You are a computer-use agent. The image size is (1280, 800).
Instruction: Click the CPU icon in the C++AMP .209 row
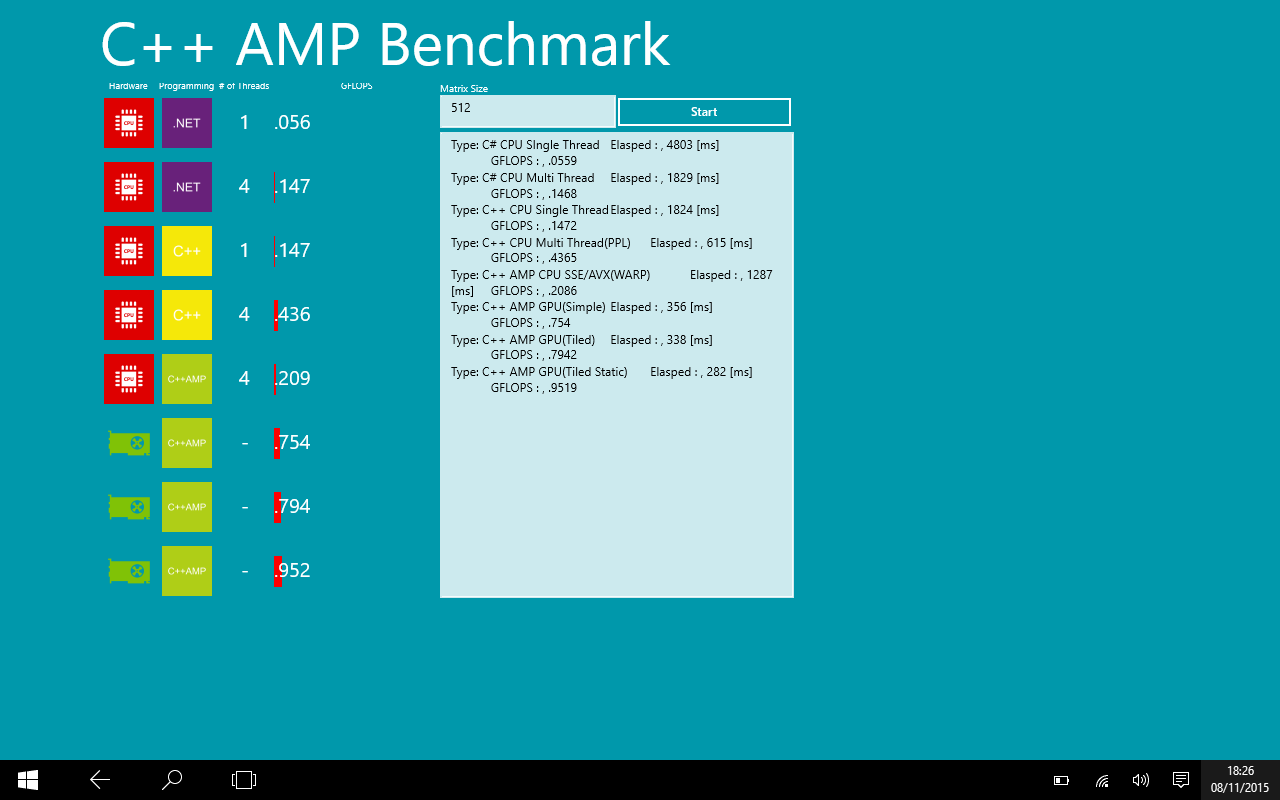(129, 379)
